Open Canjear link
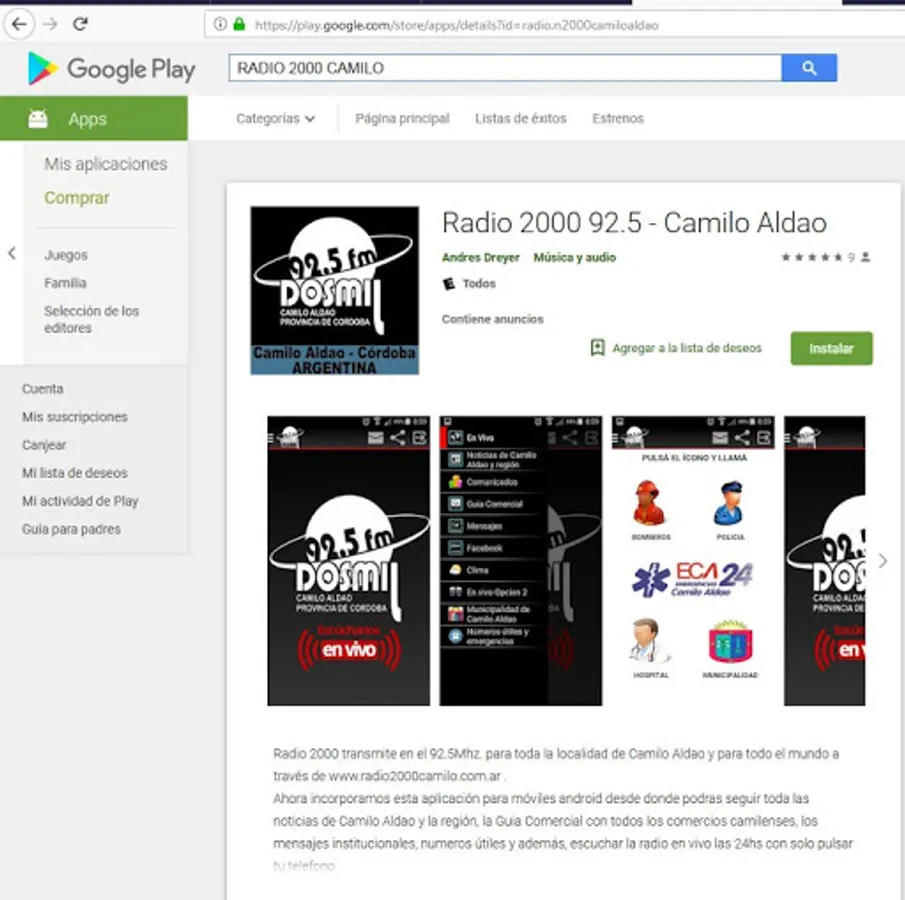905x900 pixels. pos(44,445)
